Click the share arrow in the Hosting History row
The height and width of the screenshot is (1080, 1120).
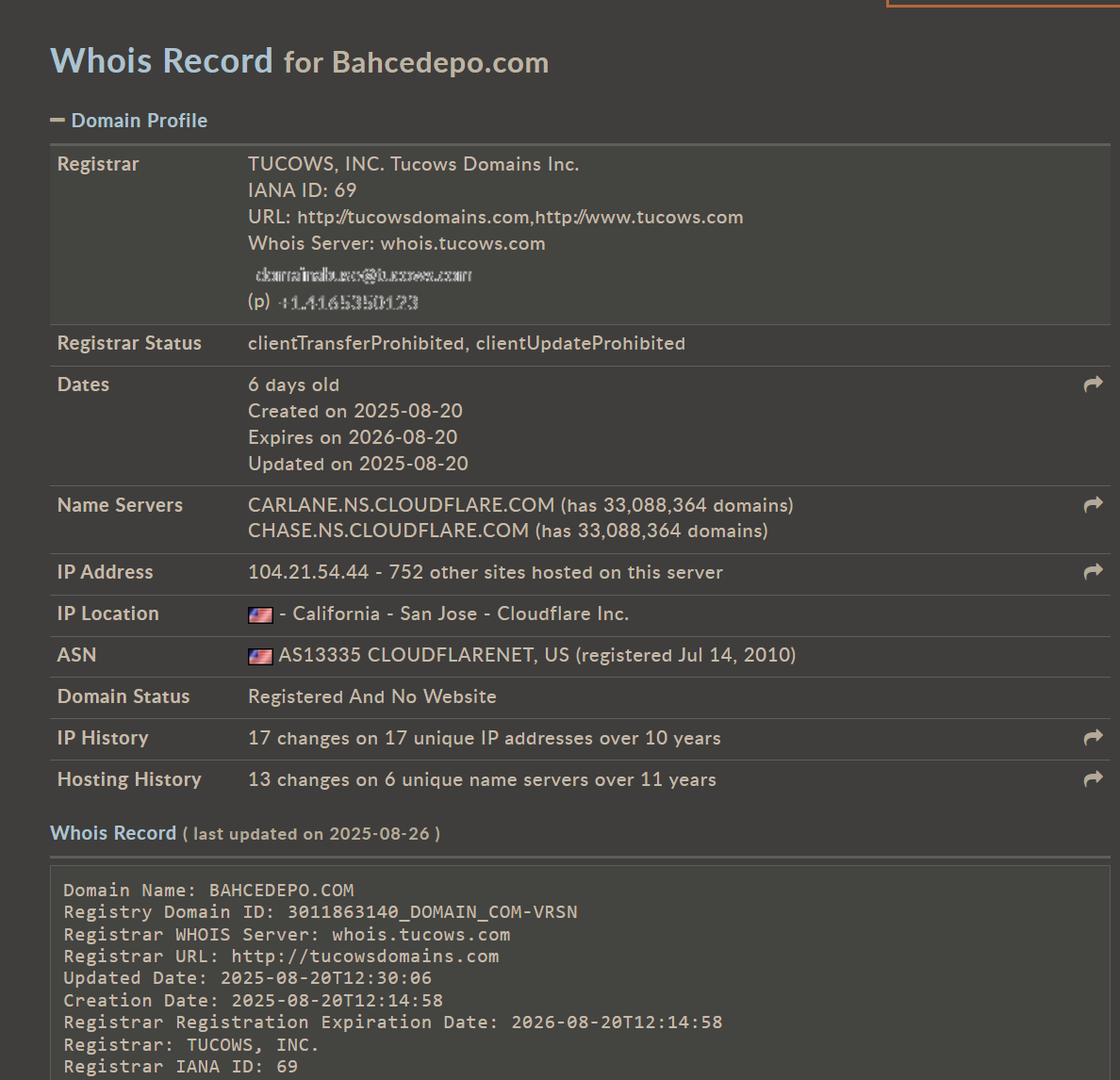1093,778
